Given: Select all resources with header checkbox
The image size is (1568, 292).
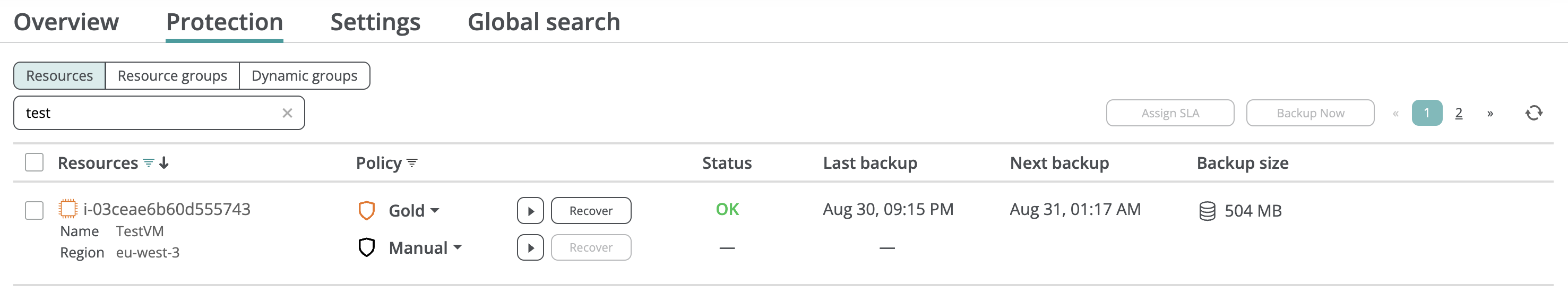Looking at the screenshot, I should 34,162.
